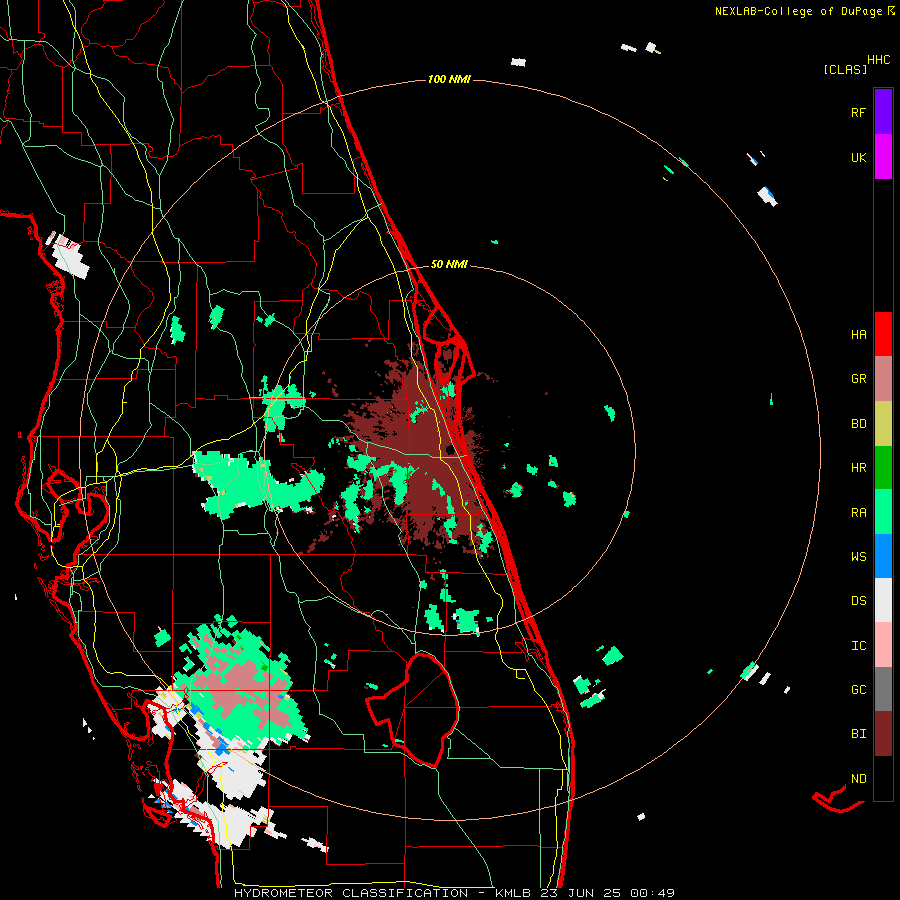Click the UK label text
This screenshot has width=900, height=900.
[x=858, y=157]
